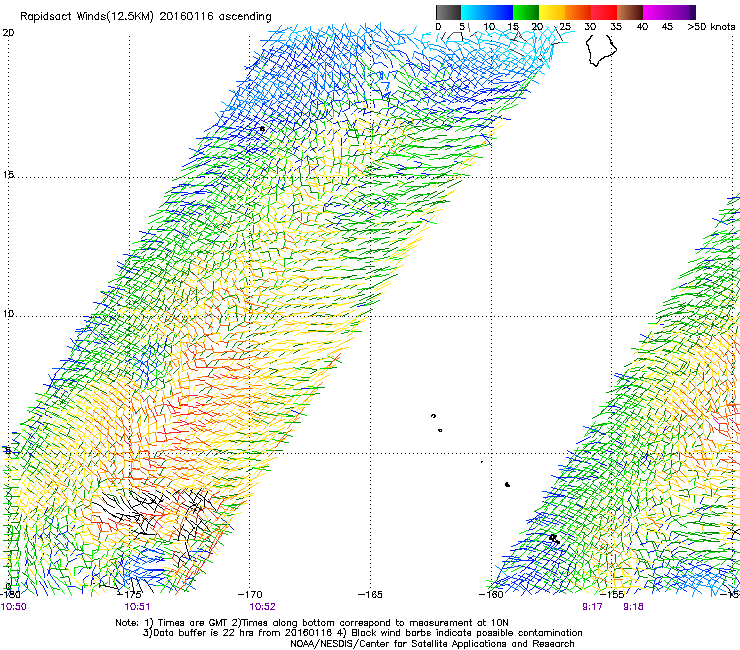The width and height of the screenshot is (740, 650).
Task: Click the ">50 knots" legend label
Action: (711, 26)
